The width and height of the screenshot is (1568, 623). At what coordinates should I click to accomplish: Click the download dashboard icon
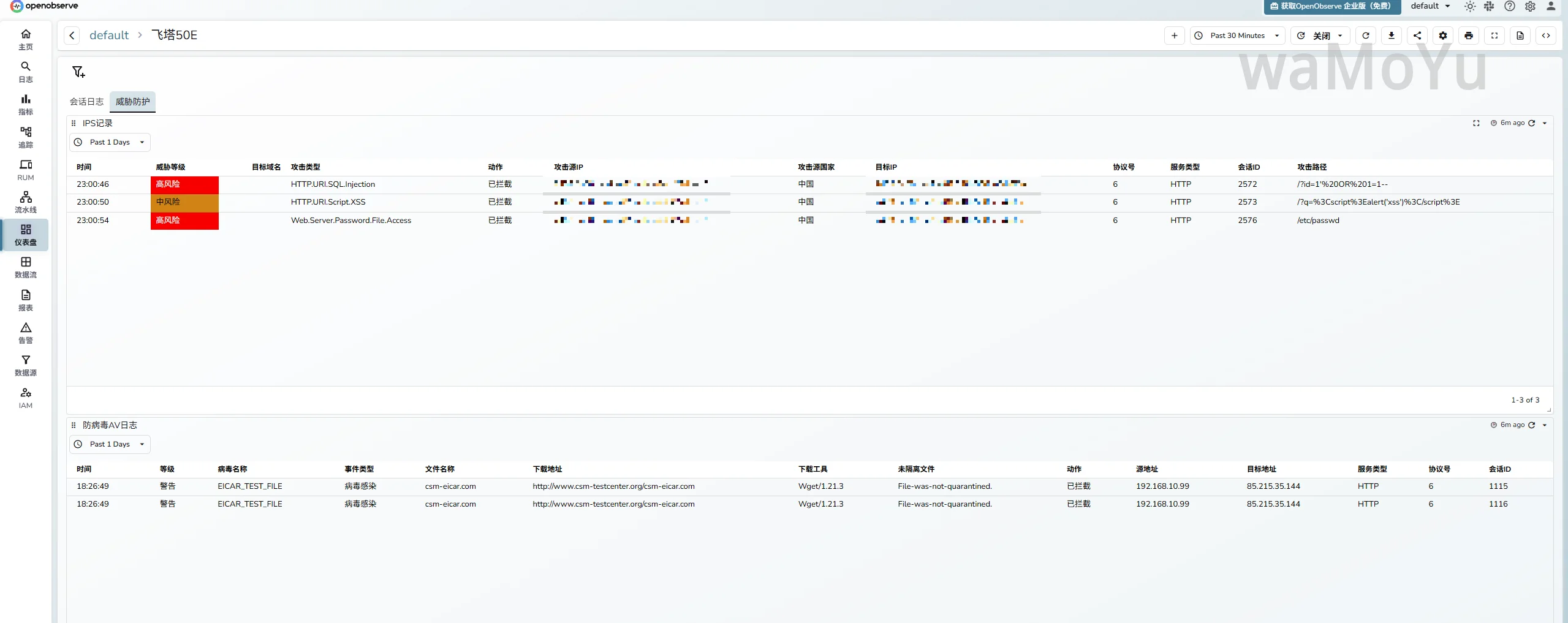[1391, 36]
